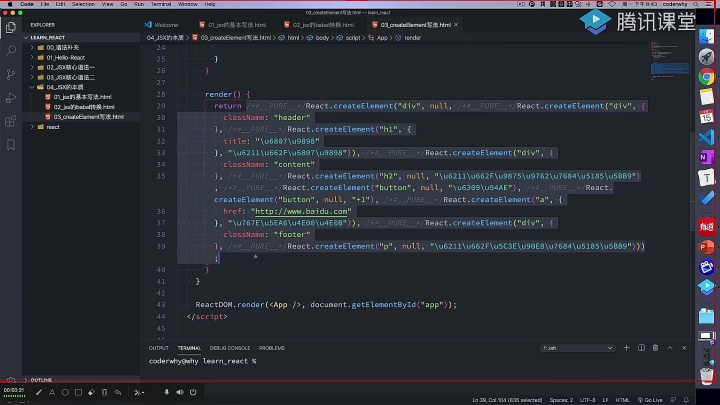Open the Bookmarks view icon
This screenshot has height=405, width=720.
(x=11, y=145)
